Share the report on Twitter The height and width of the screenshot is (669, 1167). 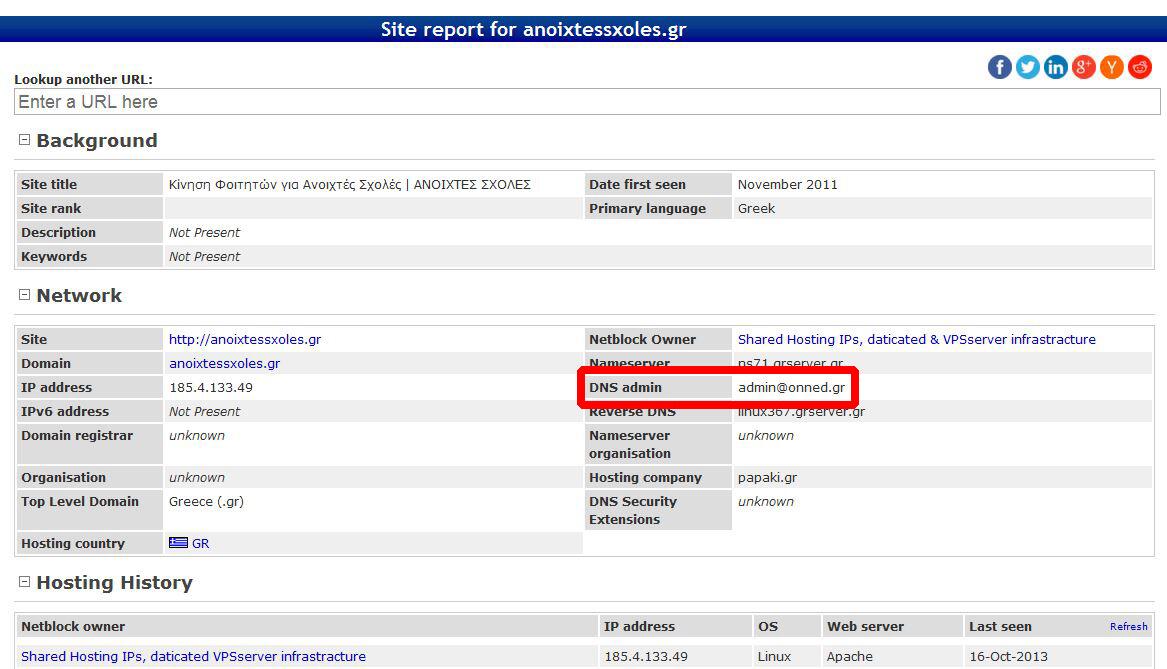point(1028,67)
